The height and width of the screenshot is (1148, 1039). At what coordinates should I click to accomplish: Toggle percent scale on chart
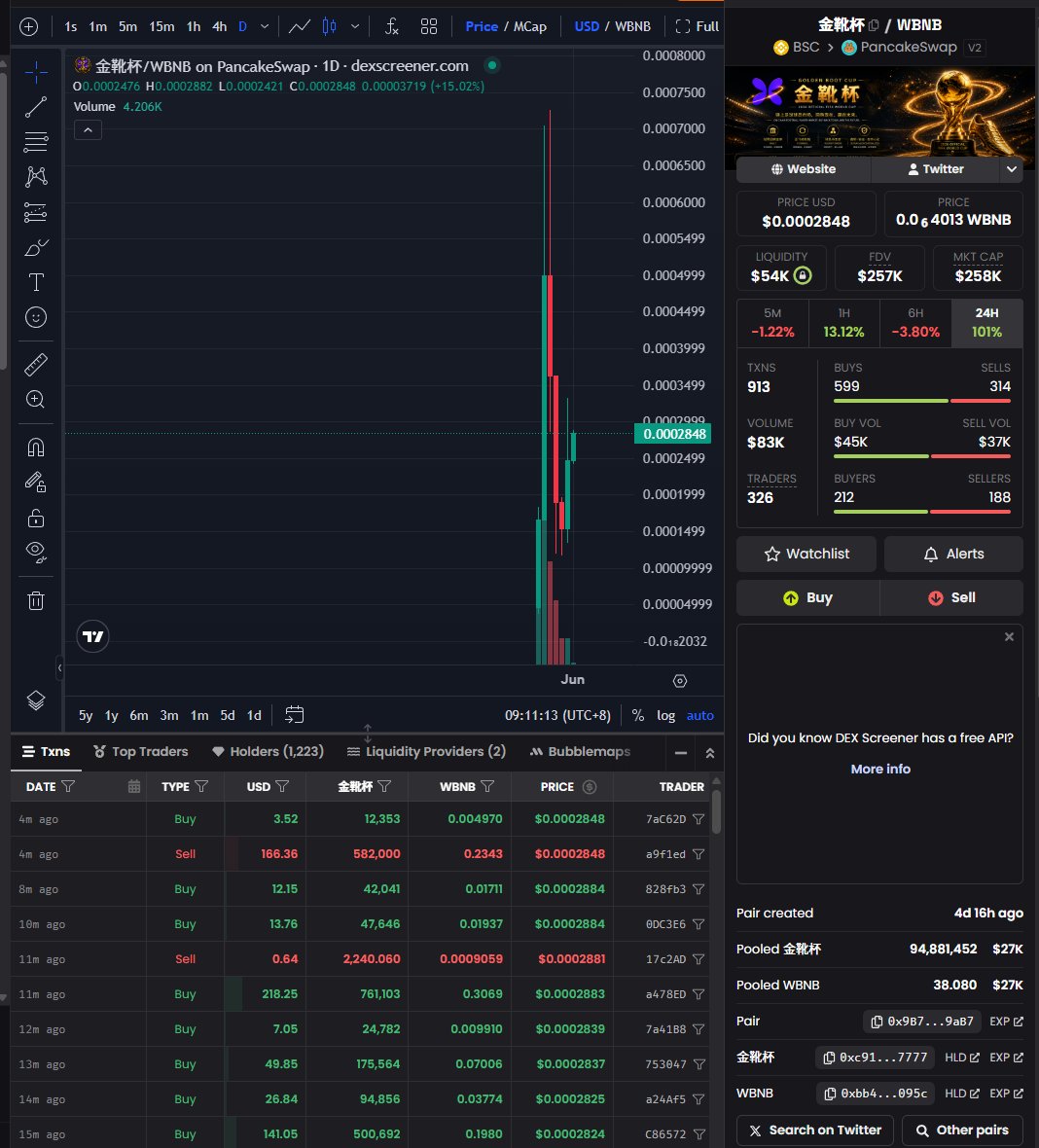(638, 715)
